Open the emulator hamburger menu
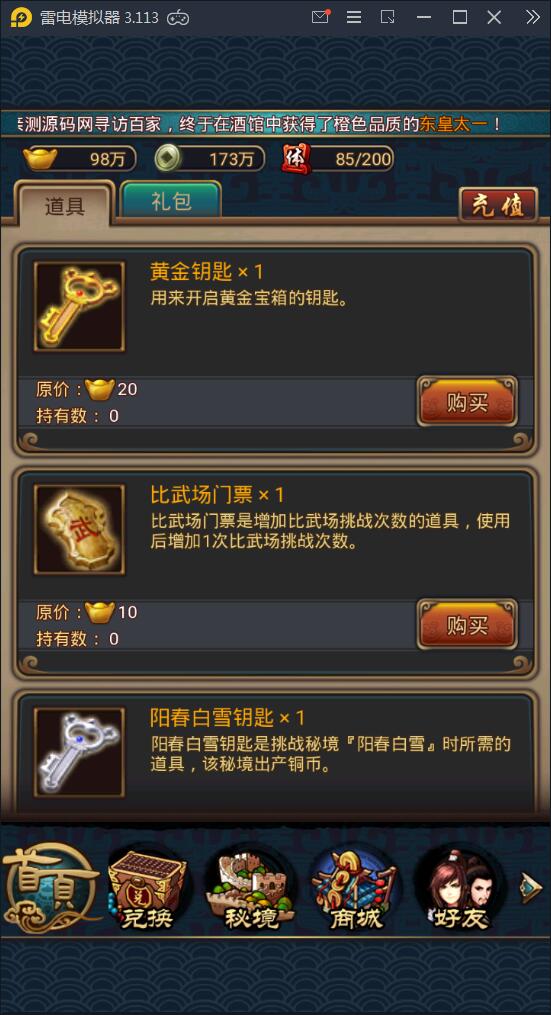Viewport: 551px width, 1015px height. click(x=354, y=17)
